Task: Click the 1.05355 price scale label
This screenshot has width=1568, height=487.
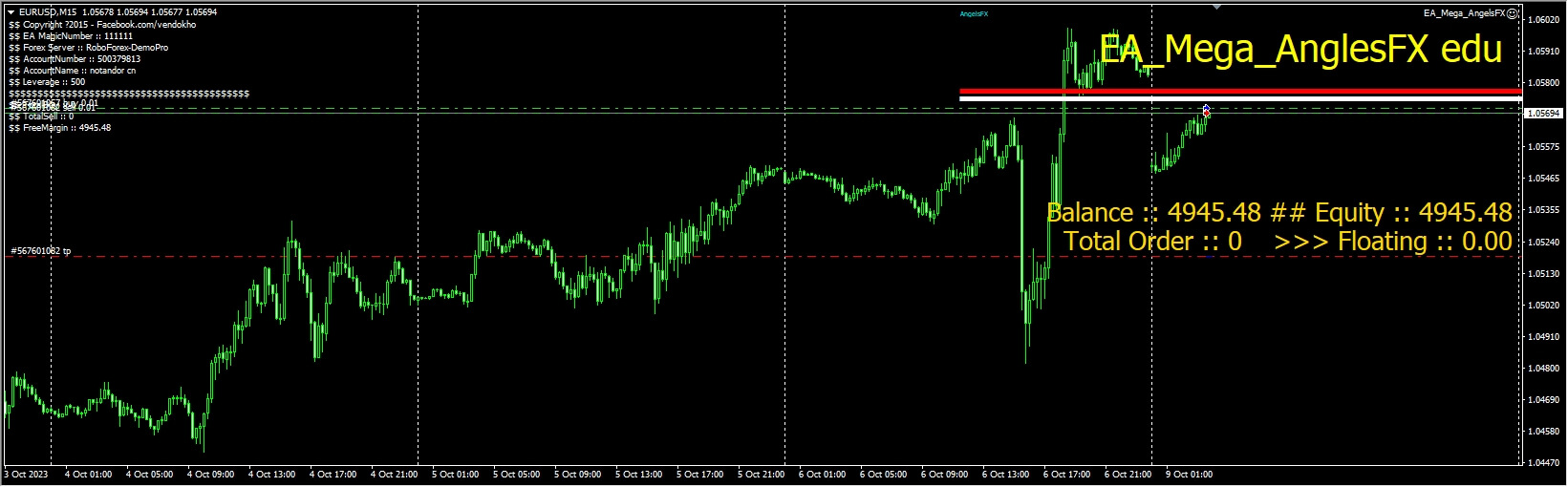Action: coord(1544,210)
